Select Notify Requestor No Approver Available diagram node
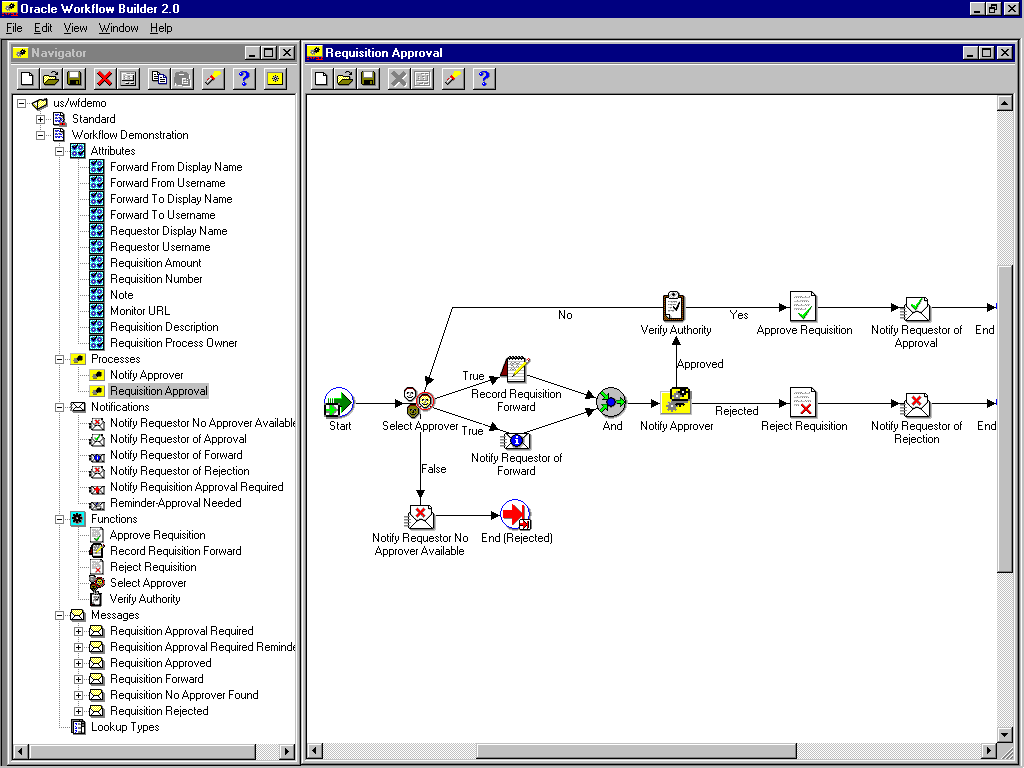 [419, 517]
